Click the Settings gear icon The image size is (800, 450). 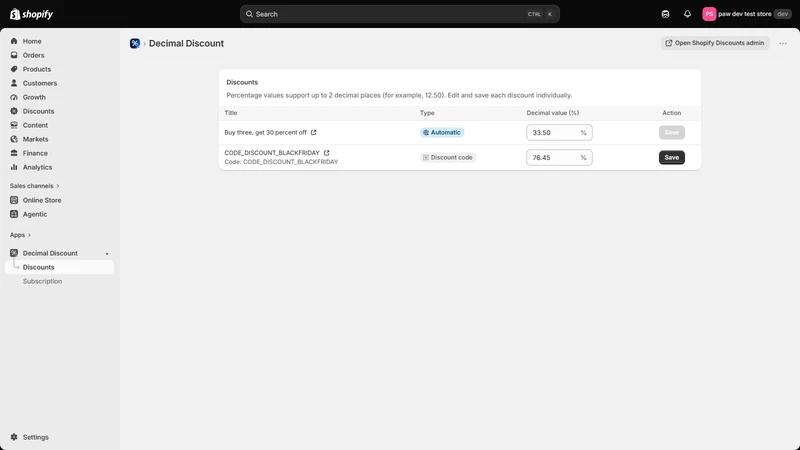(14, 437)
